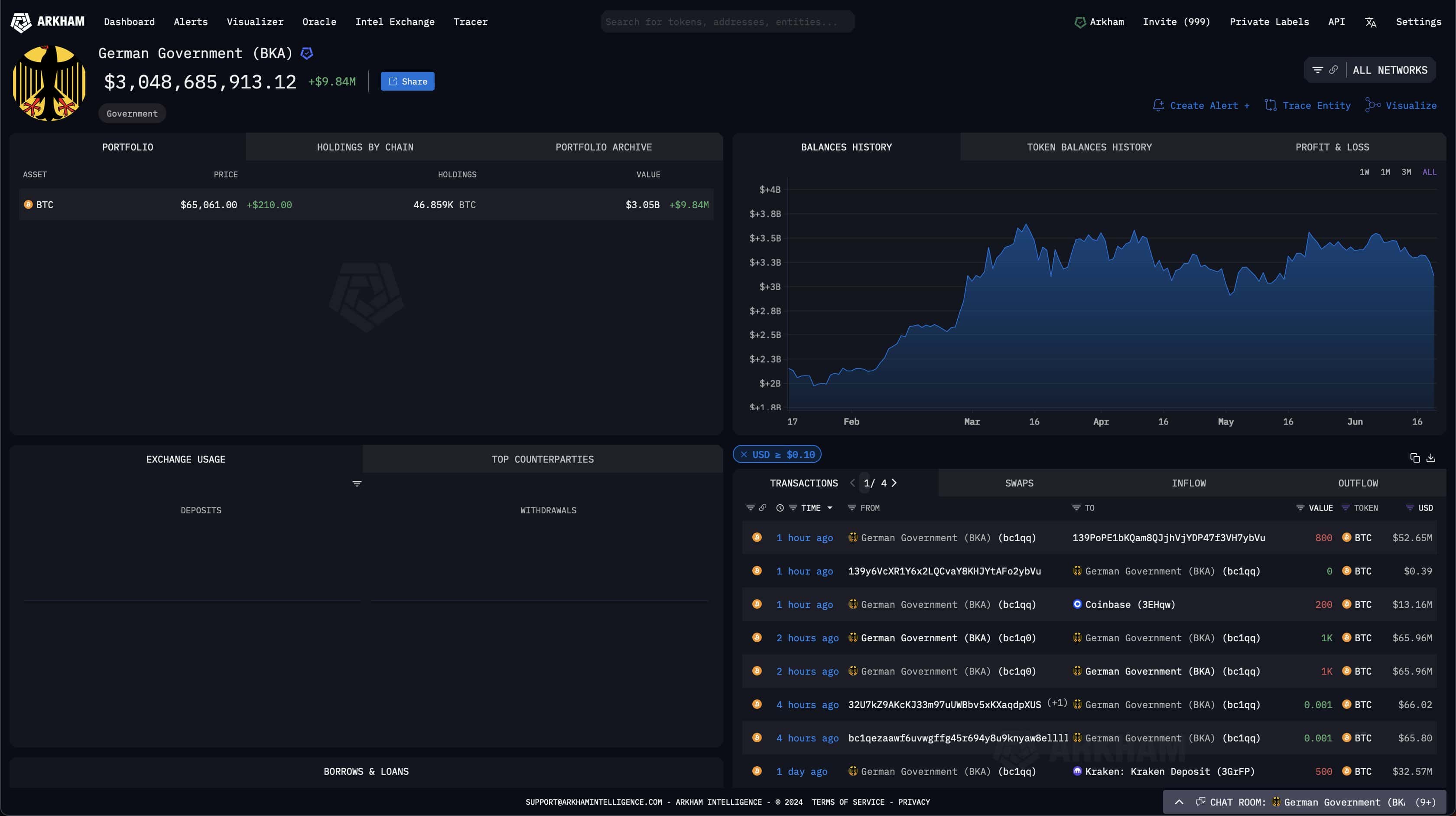Click the blue Share button
The height and width of the screenshot is (816, 1456).
(407, 82)
